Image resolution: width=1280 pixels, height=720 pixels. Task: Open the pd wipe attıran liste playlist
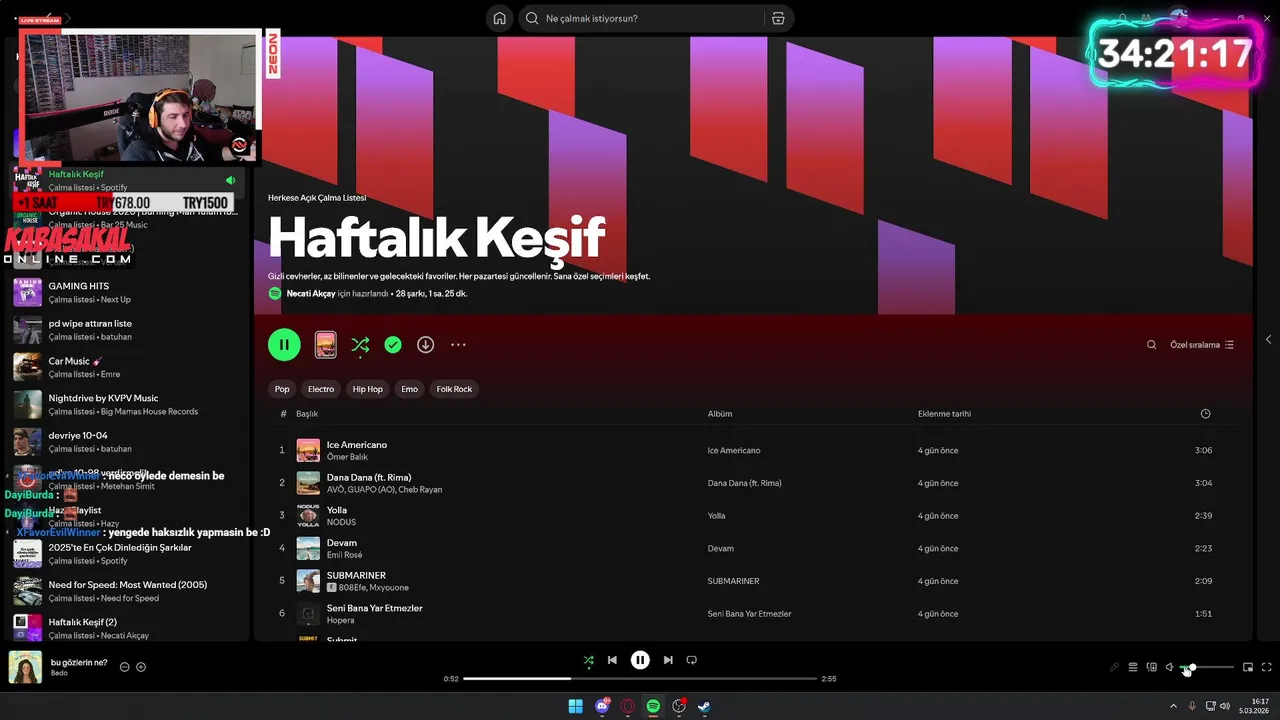pos(128,330)
